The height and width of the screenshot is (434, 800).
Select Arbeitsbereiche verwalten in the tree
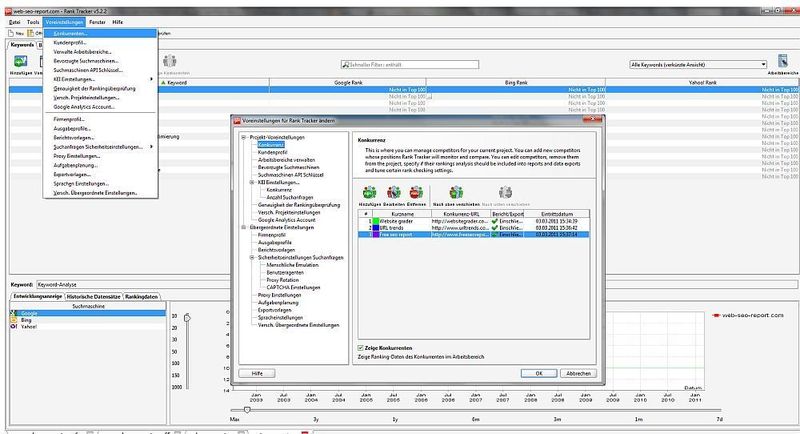(286, 160)
